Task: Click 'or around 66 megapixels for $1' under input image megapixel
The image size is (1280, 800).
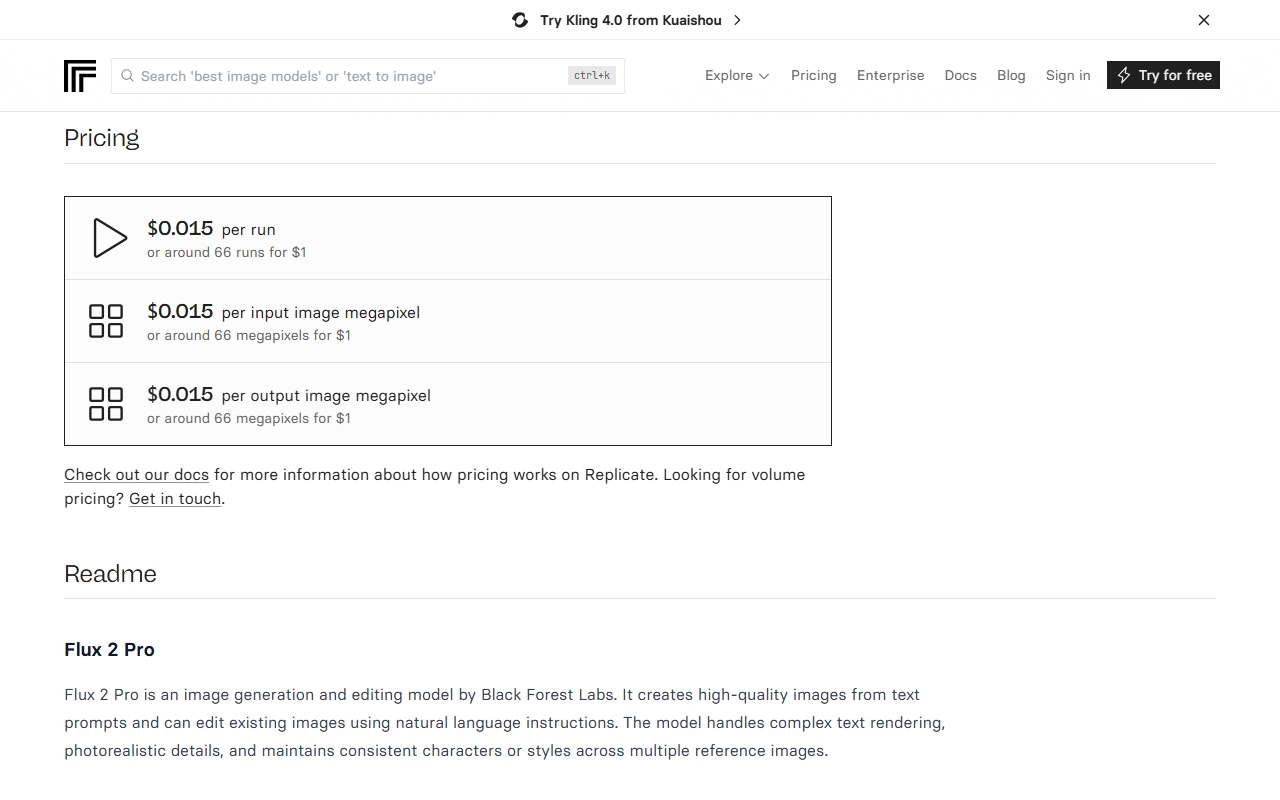Action: pos(249,335)
